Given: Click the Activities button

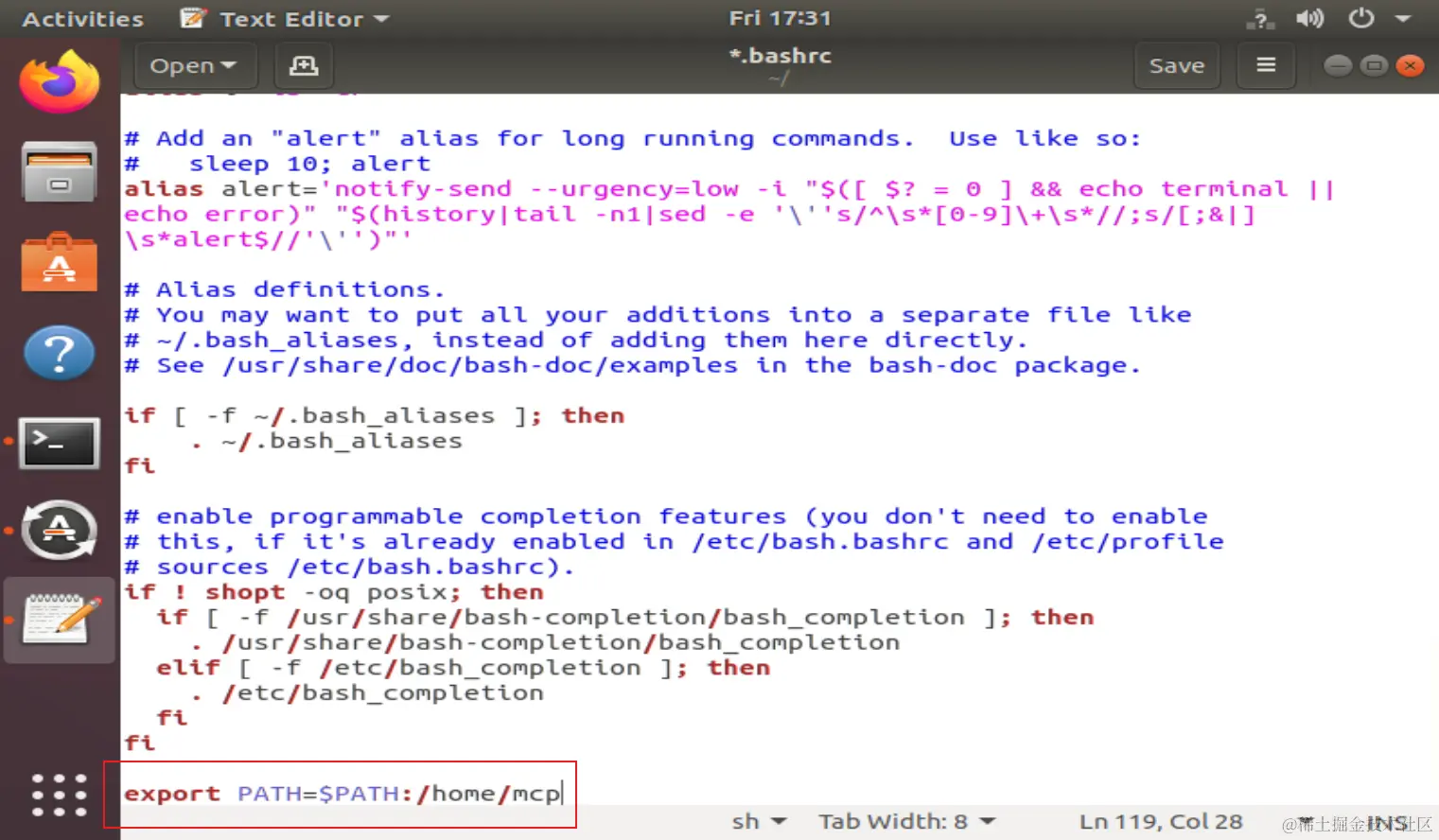Looking at the screenshot, I should (x=83, y=19).
